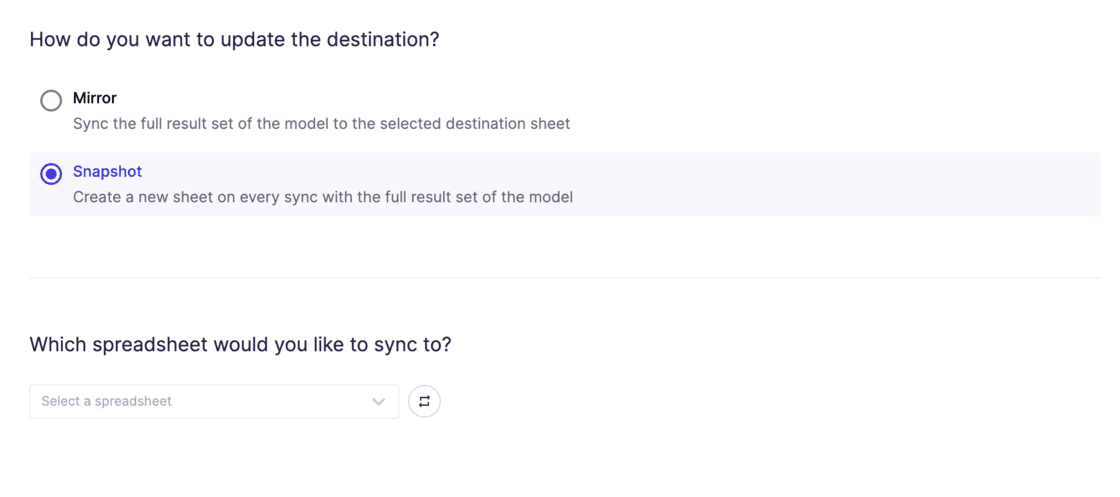The image size is (1120, 497).
Task: Click the refresh spreadsheets circular arrows icon
Action: pos(424,401)
